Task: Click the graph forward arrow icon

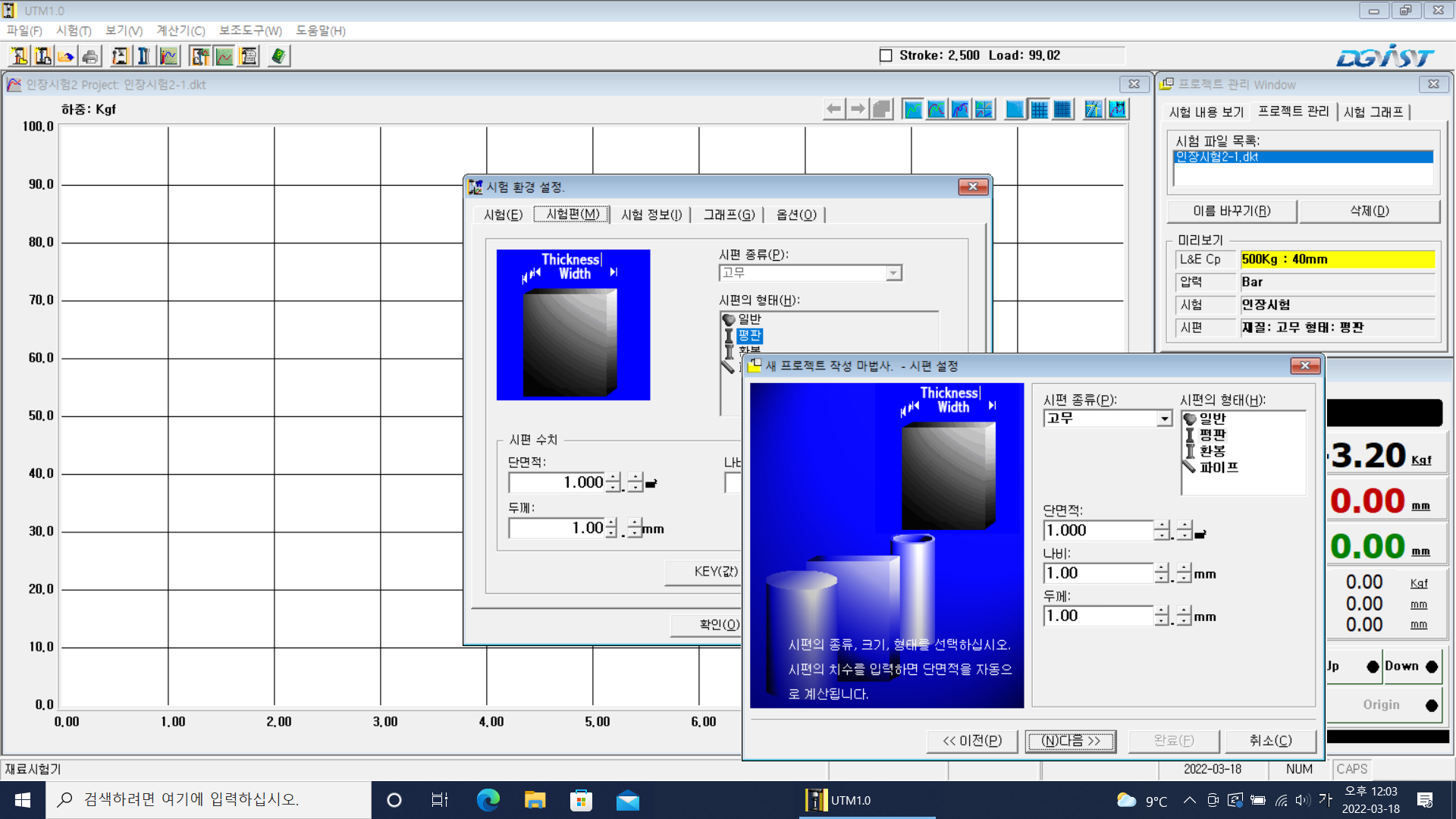Action: click(x=858, y=109)
